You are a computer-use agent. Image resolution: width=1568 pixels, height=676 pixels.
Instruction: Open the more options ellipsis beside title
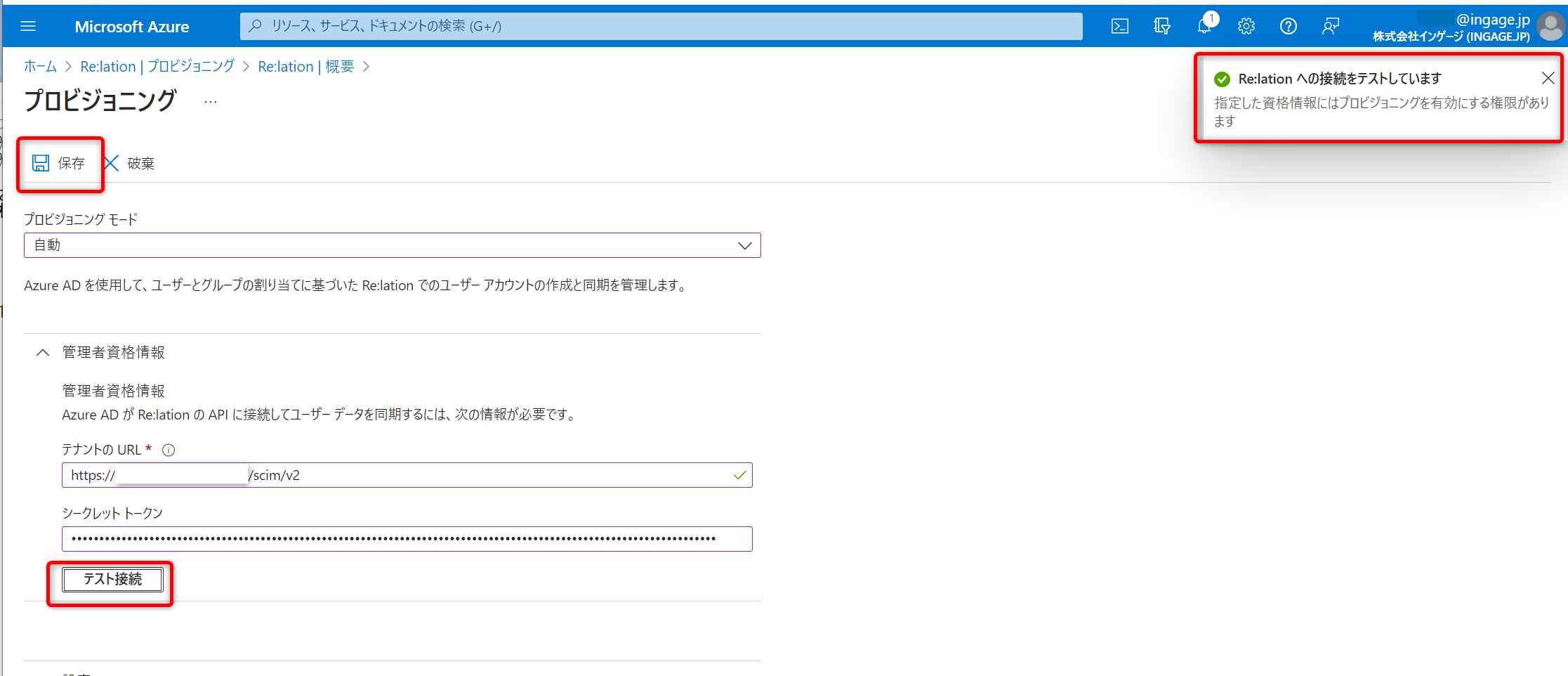click(211, 102)
